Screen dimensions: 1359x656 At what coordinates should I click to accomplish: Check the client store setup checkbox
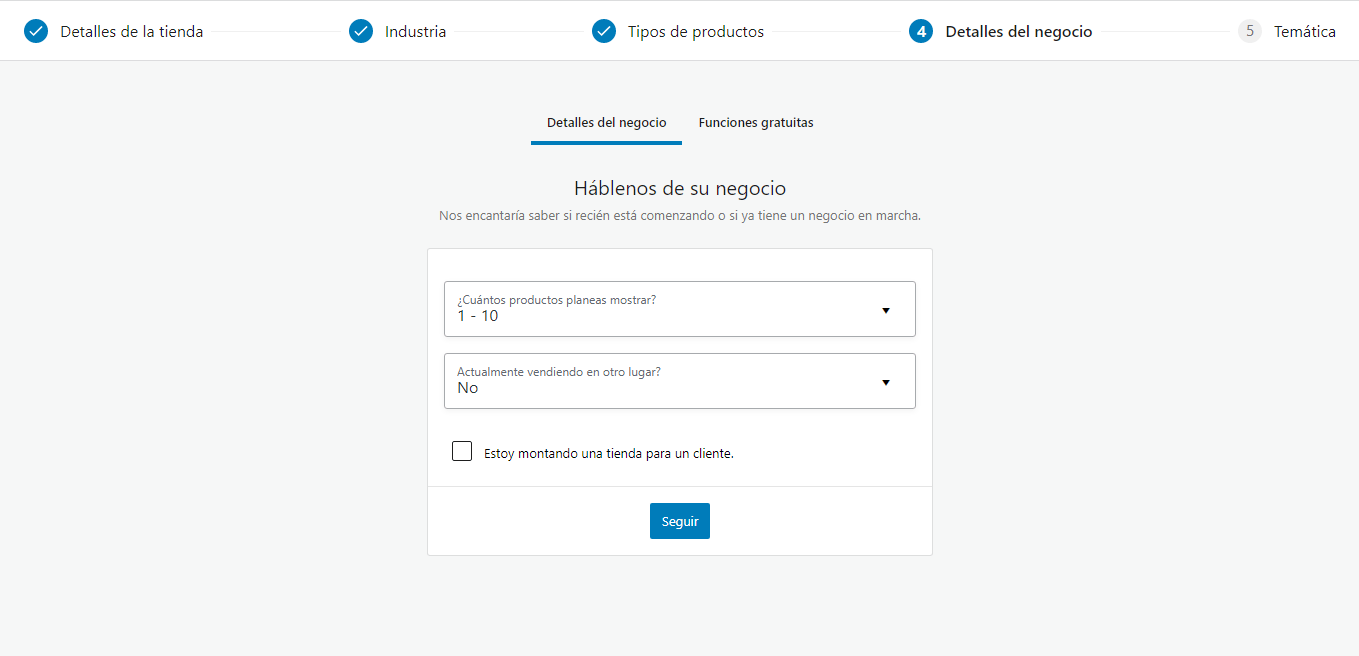click(462, 451)
